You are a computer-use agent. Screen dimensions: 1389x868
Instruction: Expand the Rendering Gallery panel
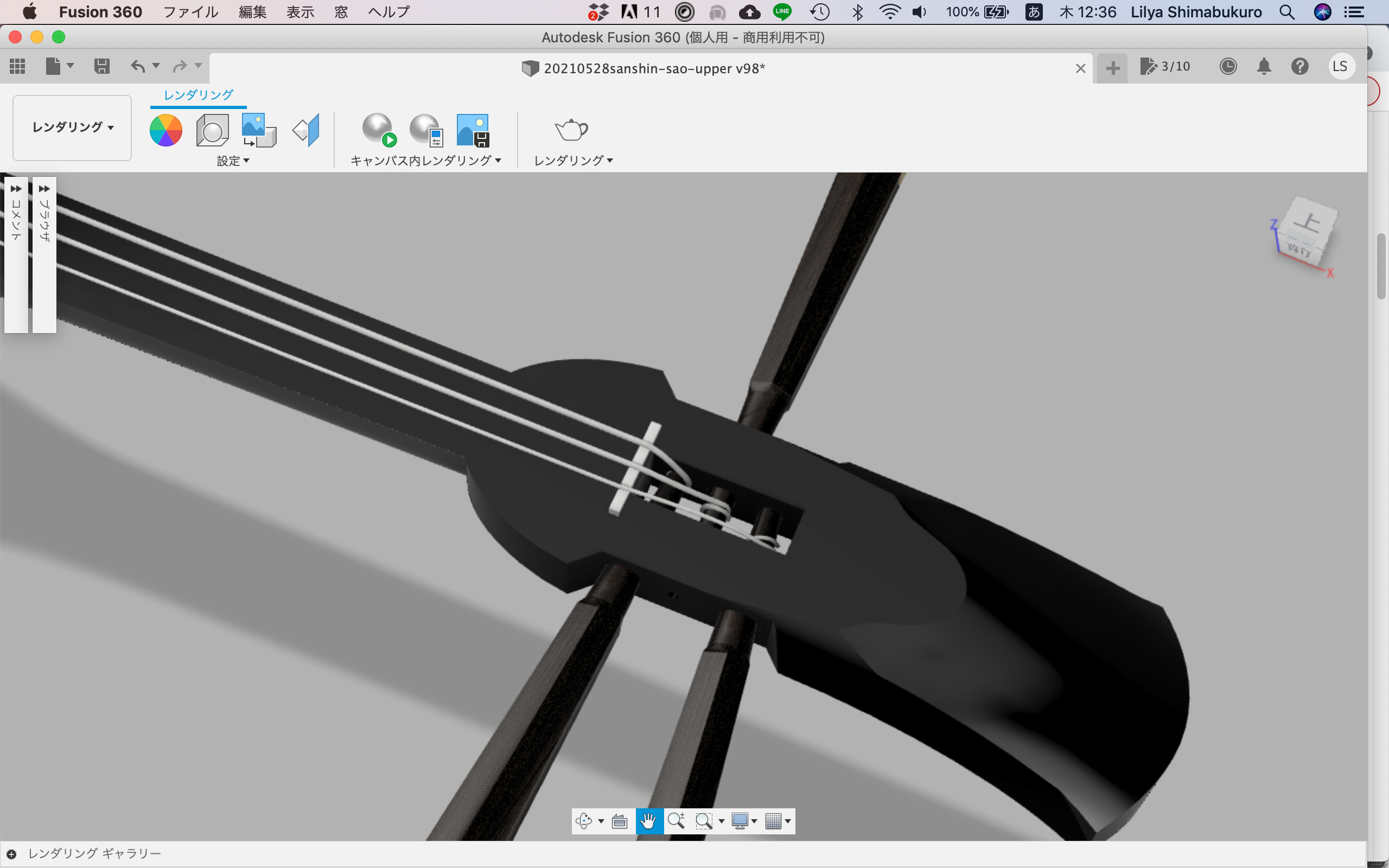pyautogui.click(x=11, y=854)
